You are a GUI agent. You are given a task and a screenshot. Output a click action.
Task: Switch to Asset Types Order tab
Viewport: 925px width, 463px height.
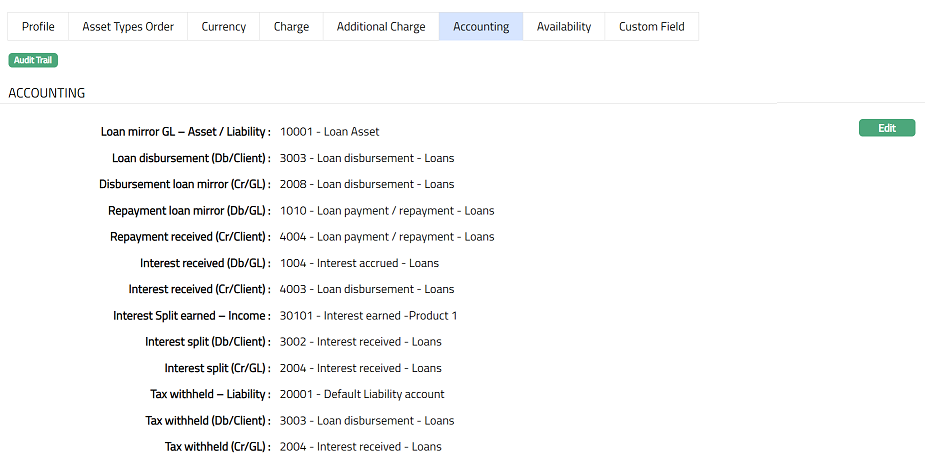[128, 27]
